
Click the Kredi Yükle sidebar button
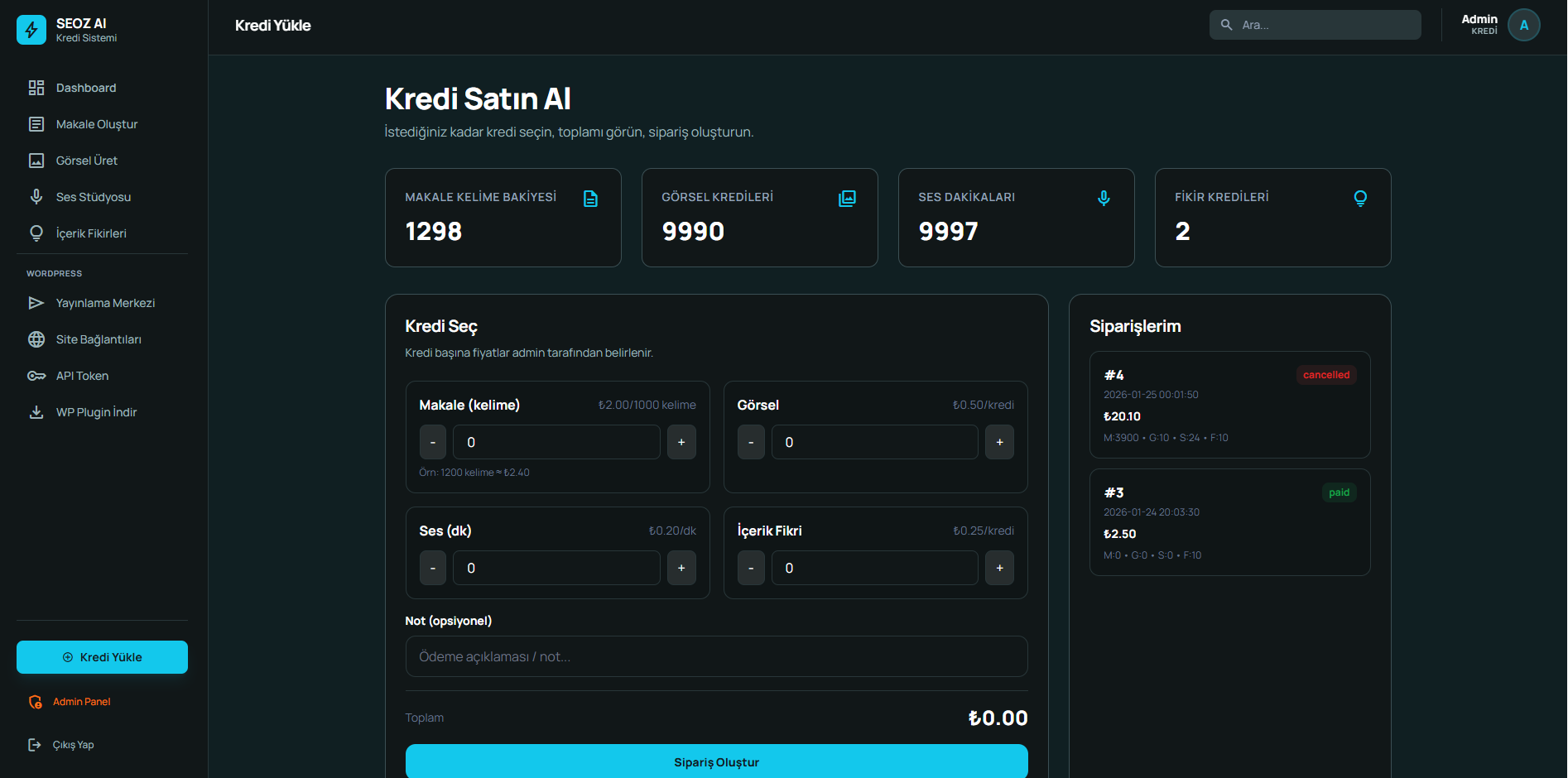tap(102, 657)
